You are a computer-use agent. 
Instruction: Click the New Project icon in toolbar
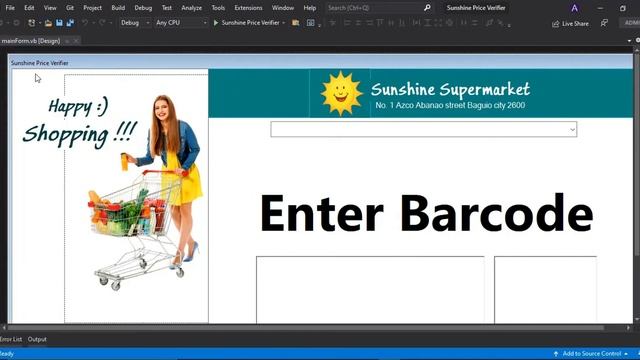[31, 23]
